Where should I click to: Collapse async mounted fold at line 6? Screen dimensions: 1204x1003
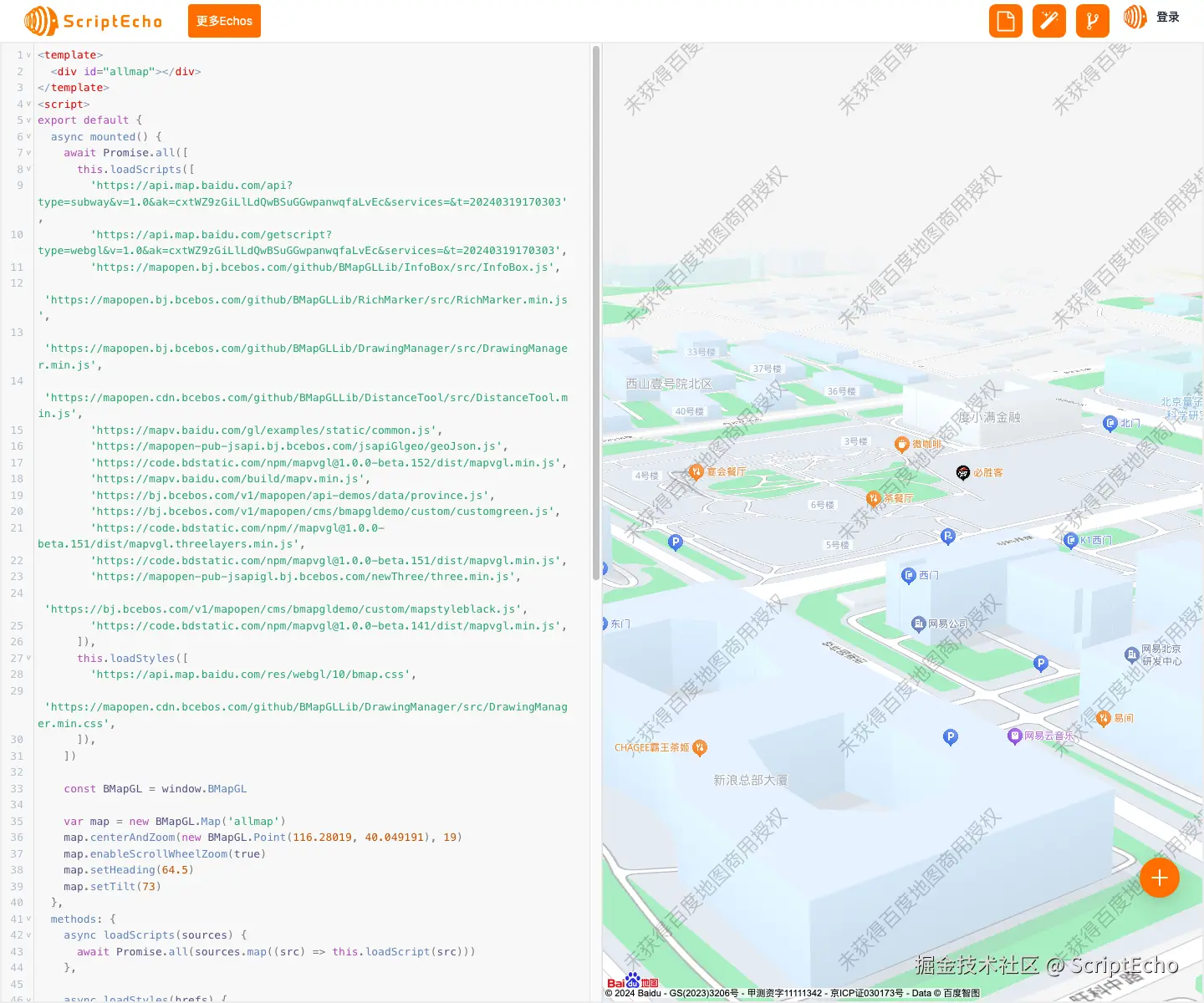[28, 137]
